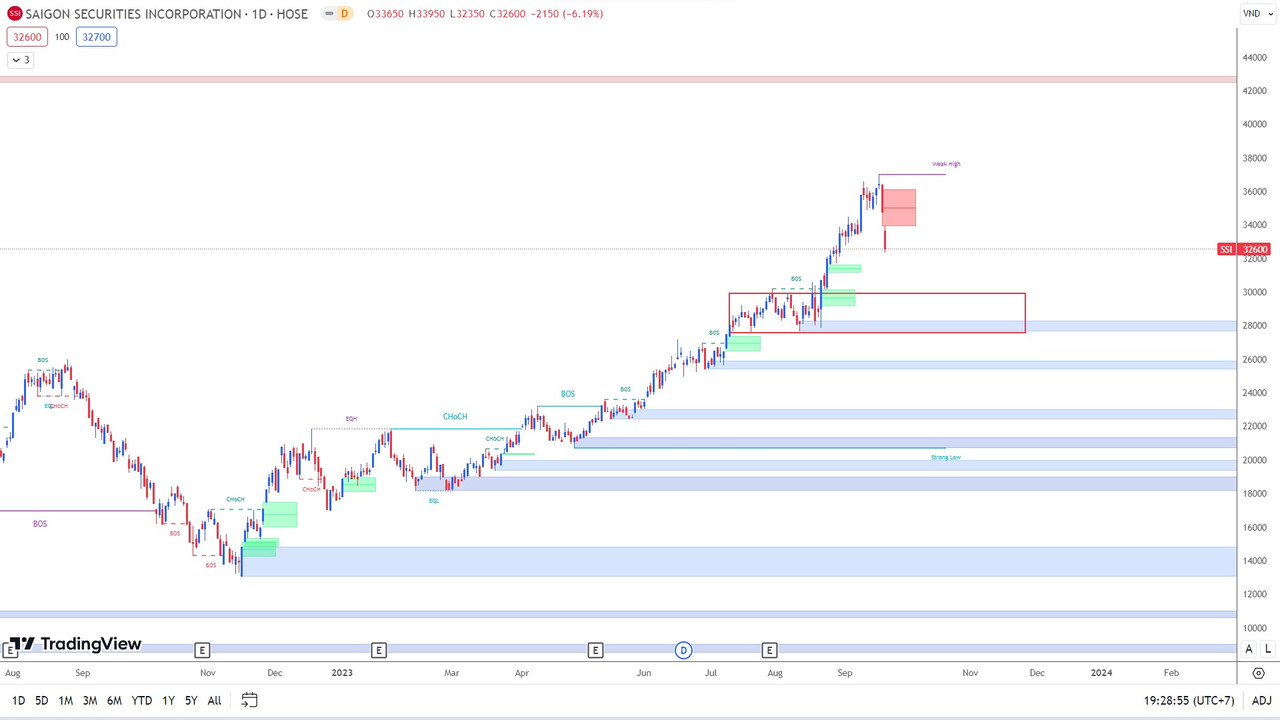Click the sell price button 32600

(x=27, y=37)
